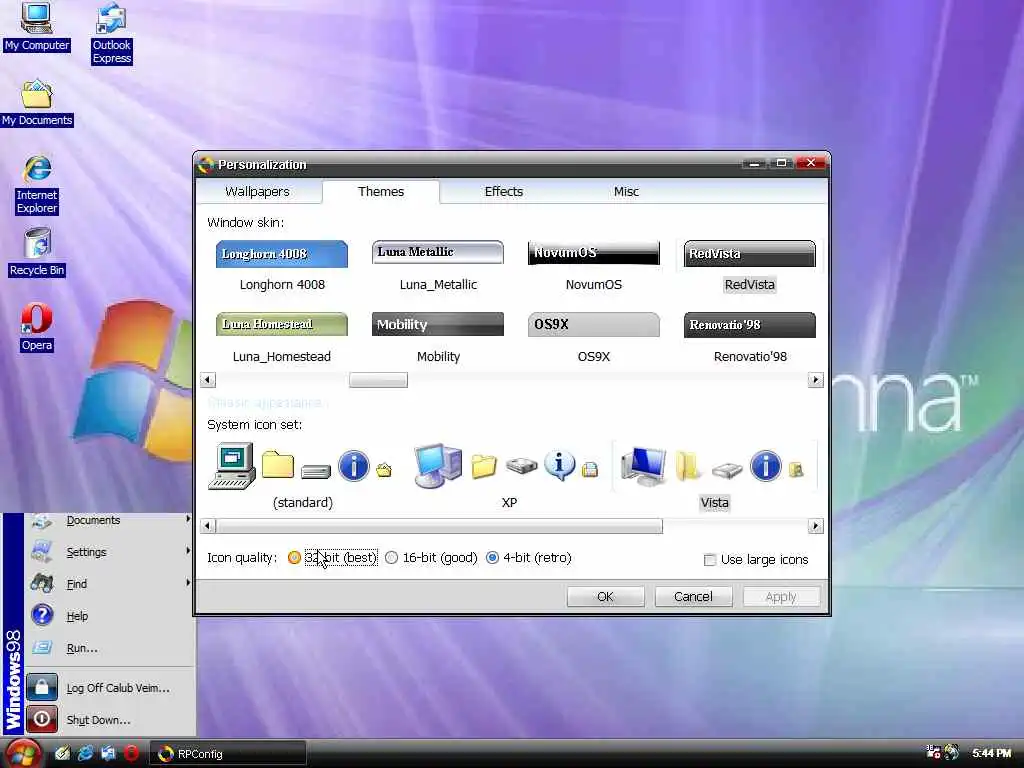Click the Settings icon in Start menu
This screenshot has width=1024, height=768.
point(42,551)
